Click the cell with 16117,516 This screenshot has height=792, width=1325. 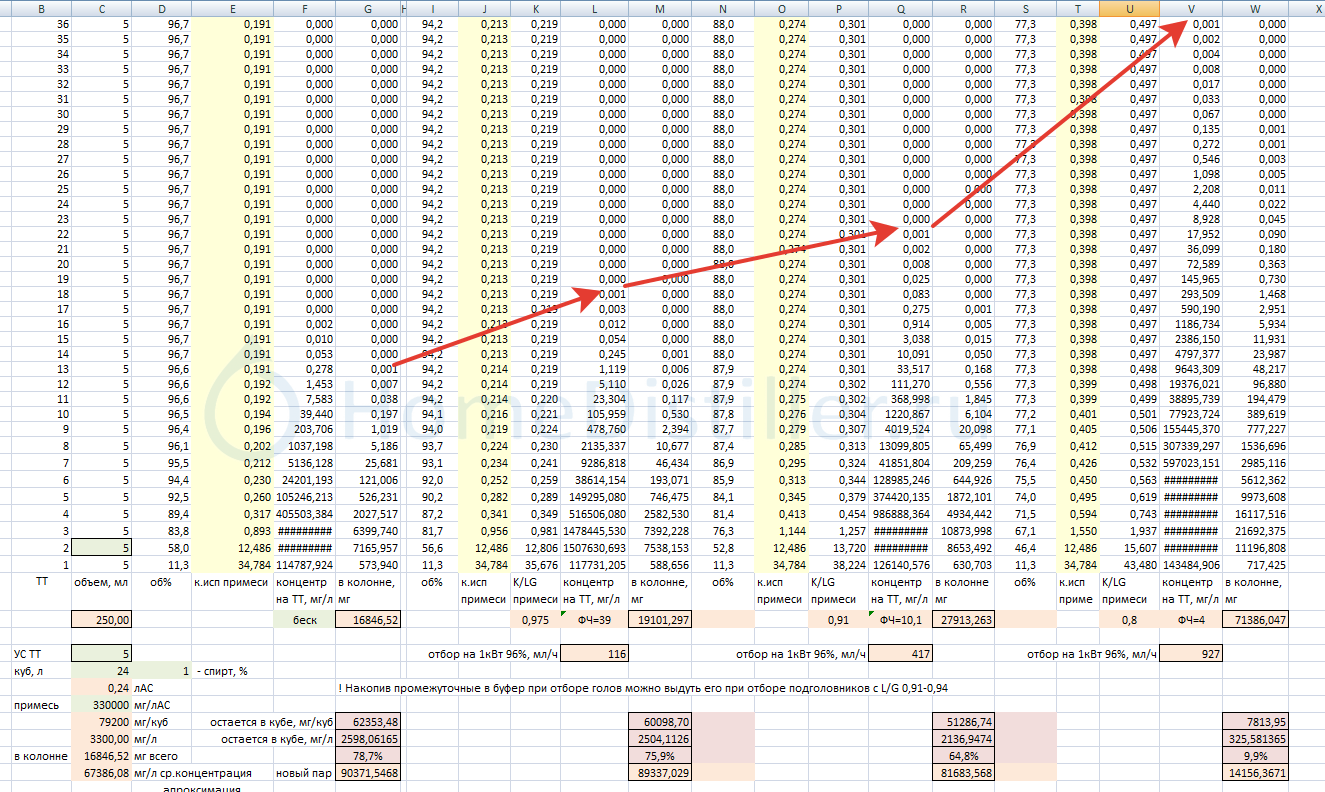(x=1255, y=513)
